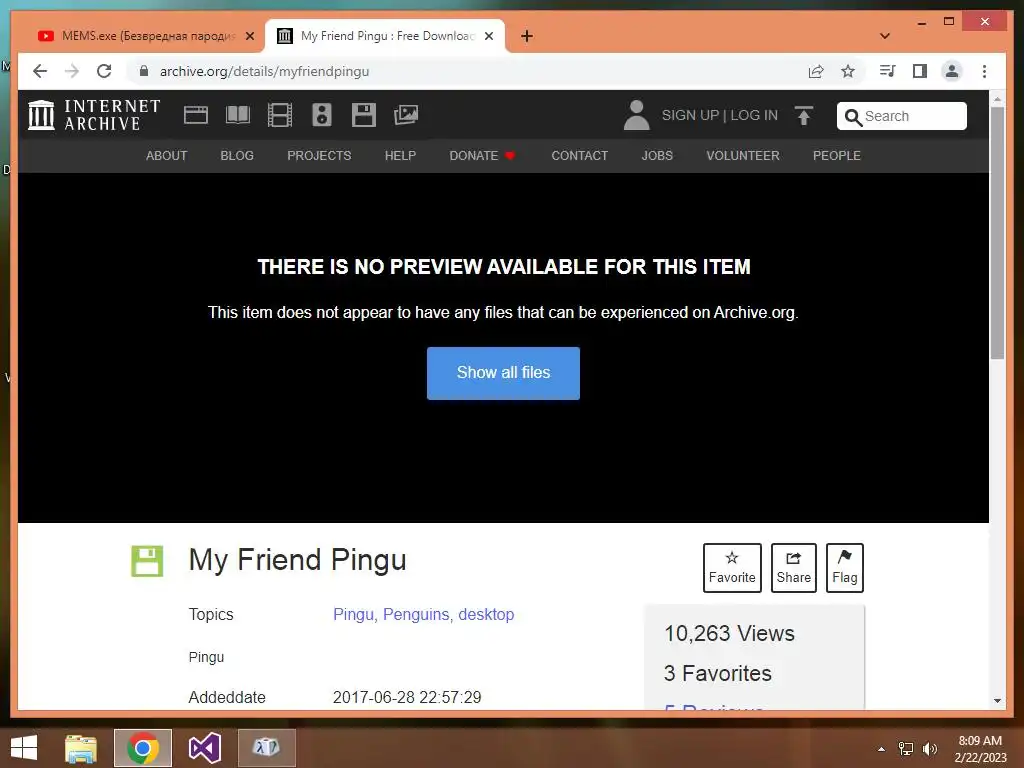Image resolution: width=1024 pixels, height=768 pixels.
Task: Open Visual Studio from taskbar
Action: coord(204,748)
